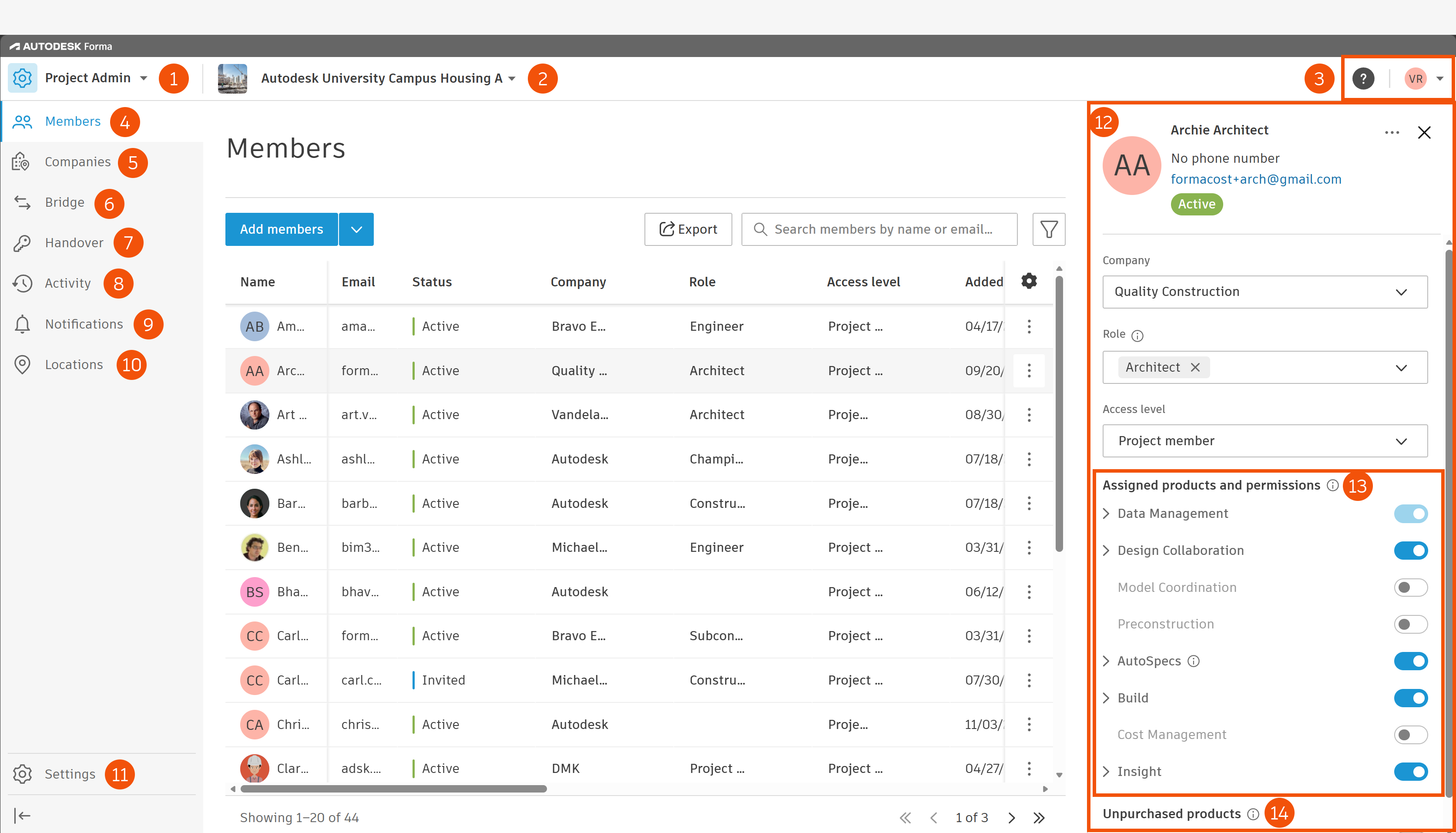Screen dimensions: 1456x833
Task: Click the table horizontal scrollbar
Action: [x=393, y=789]
